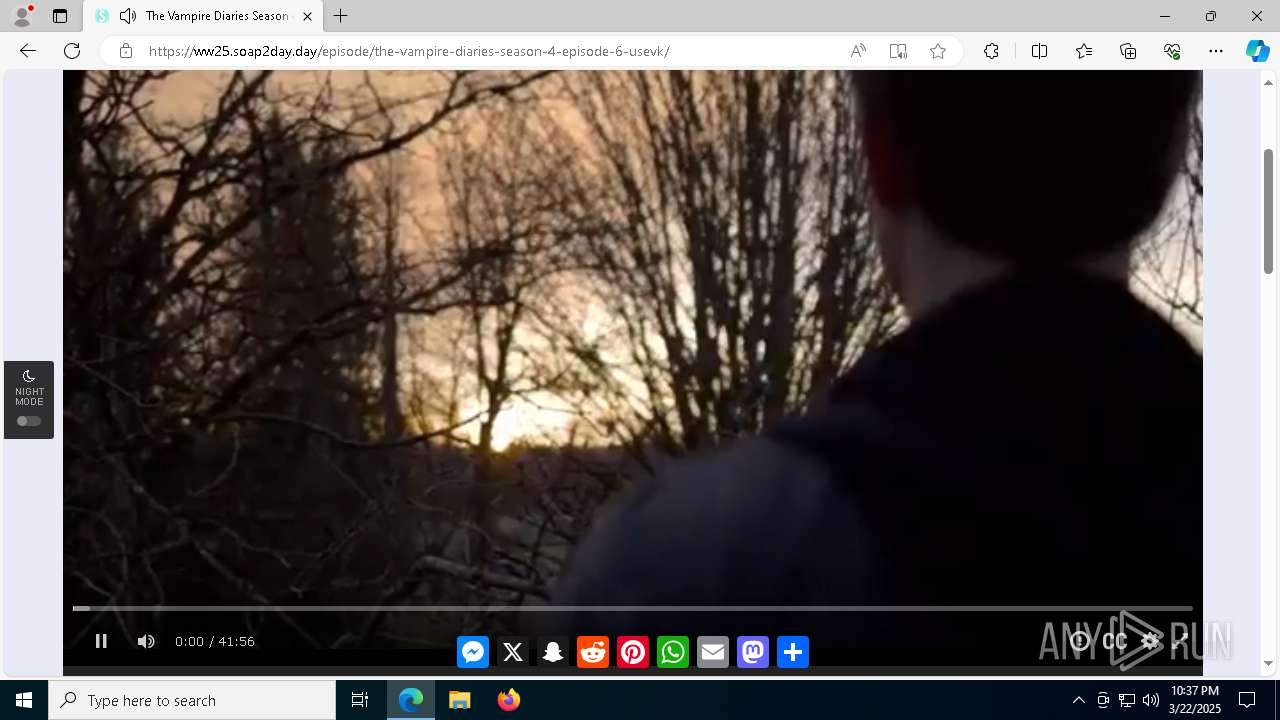Open a new browser tab
Image resolution: width=1280 pixels, height=720 pixels.
click(x=341, y=16)
